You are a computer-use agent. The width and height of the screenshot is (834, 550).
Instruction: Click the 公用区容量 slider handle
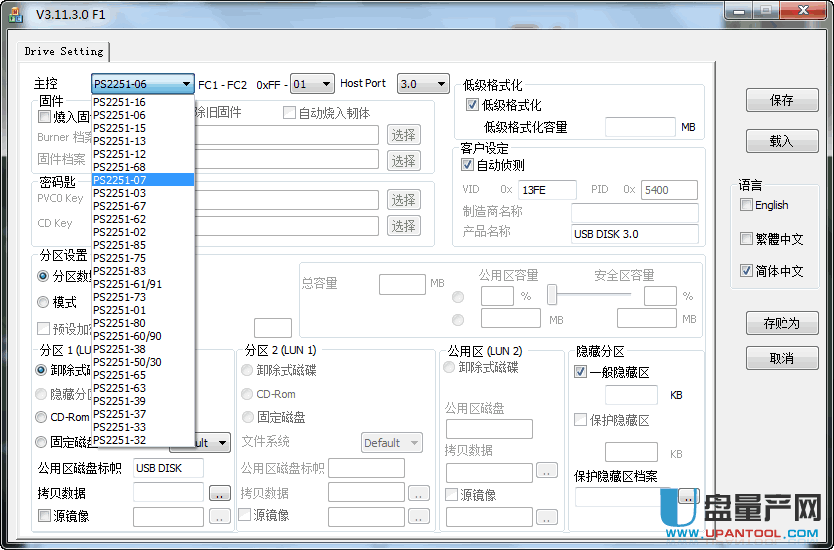(x=551, y=295)
